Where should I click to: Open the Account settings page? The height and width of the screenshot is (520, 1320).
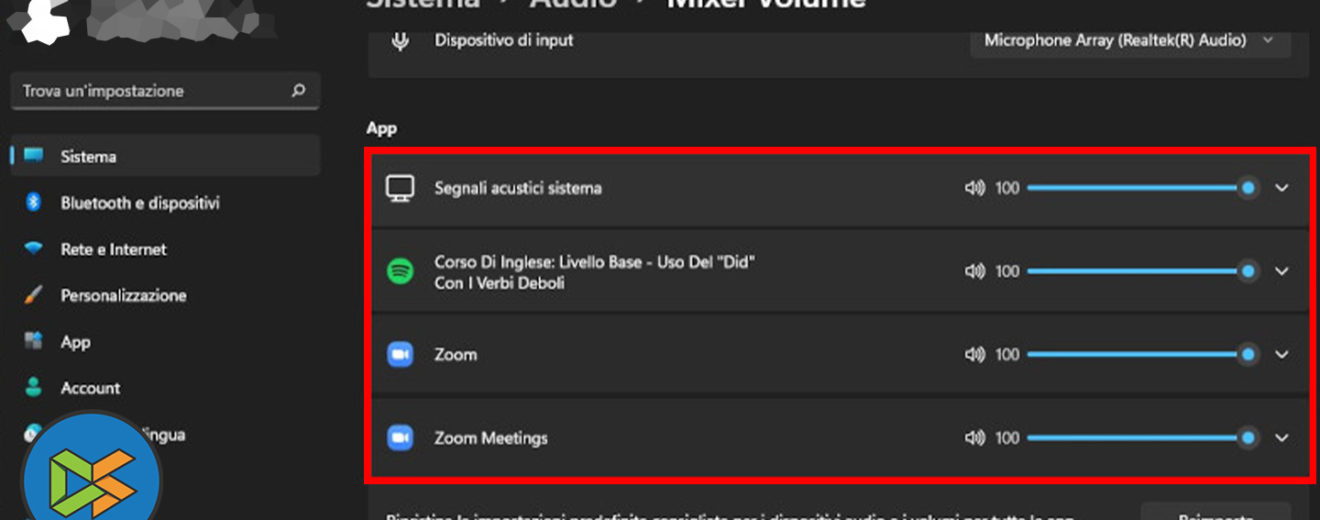click(90, 388)
